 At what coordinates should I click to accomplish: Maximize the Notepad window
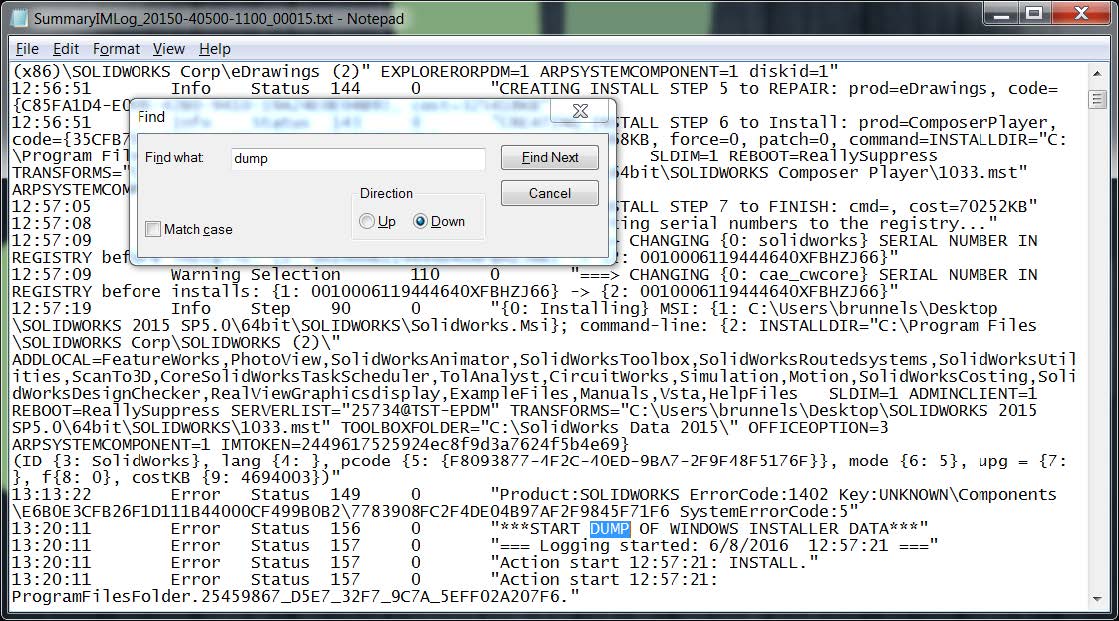(x=1034, y=13)
